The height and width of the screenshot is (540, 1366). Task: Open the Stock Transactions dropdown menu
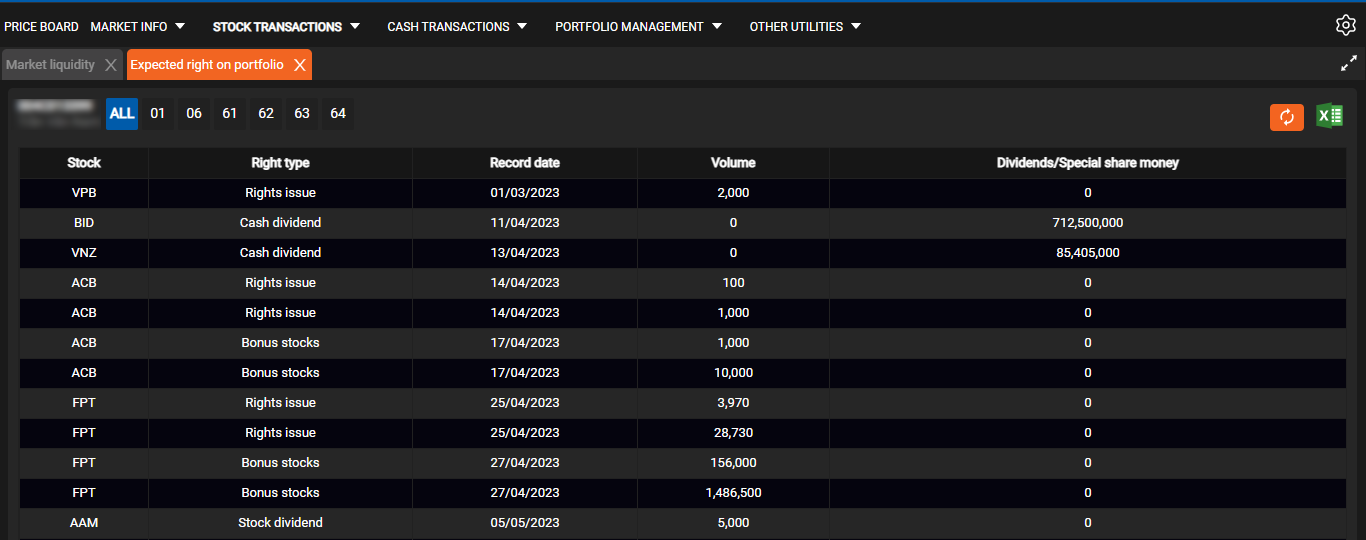click(286, 27)
